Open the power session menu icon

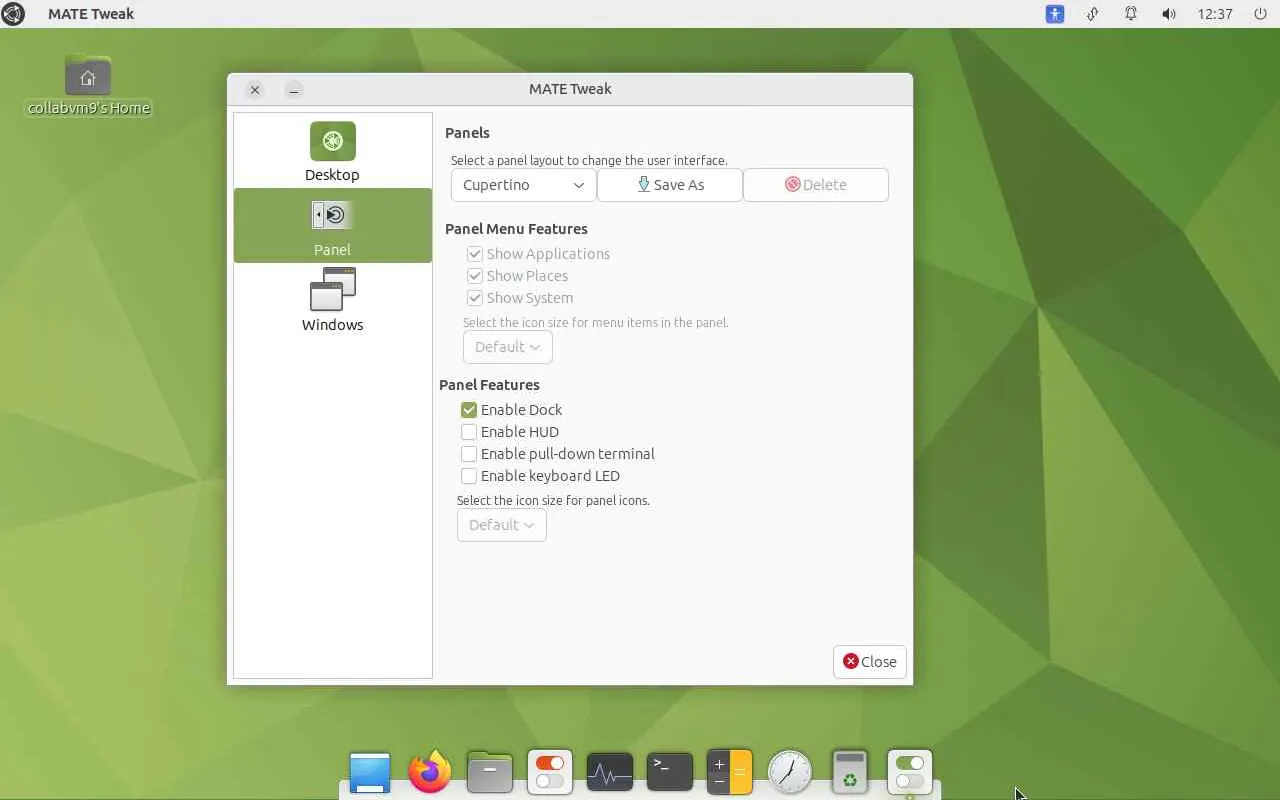(x=1260, y=14)
